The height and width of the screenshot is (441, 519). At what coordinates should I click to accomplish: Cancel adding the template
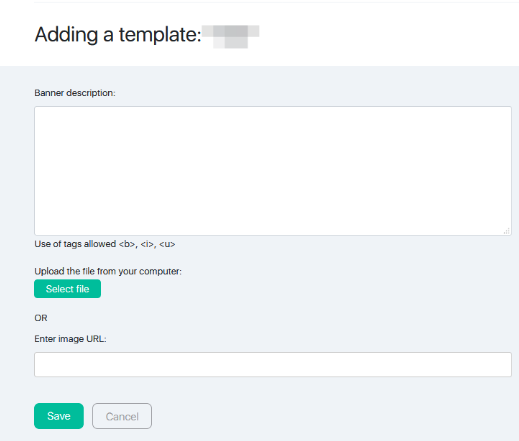point(122,416)
